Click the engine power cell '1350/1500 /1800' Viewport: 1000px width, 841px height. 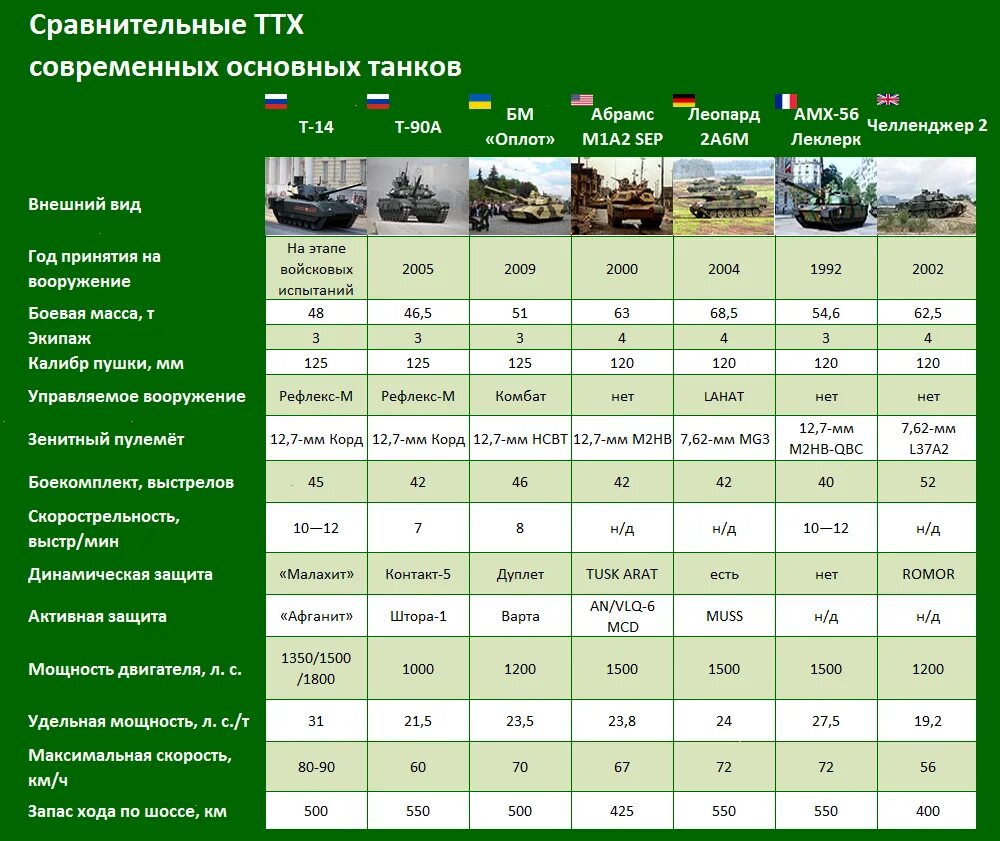[x=316, y=668]
